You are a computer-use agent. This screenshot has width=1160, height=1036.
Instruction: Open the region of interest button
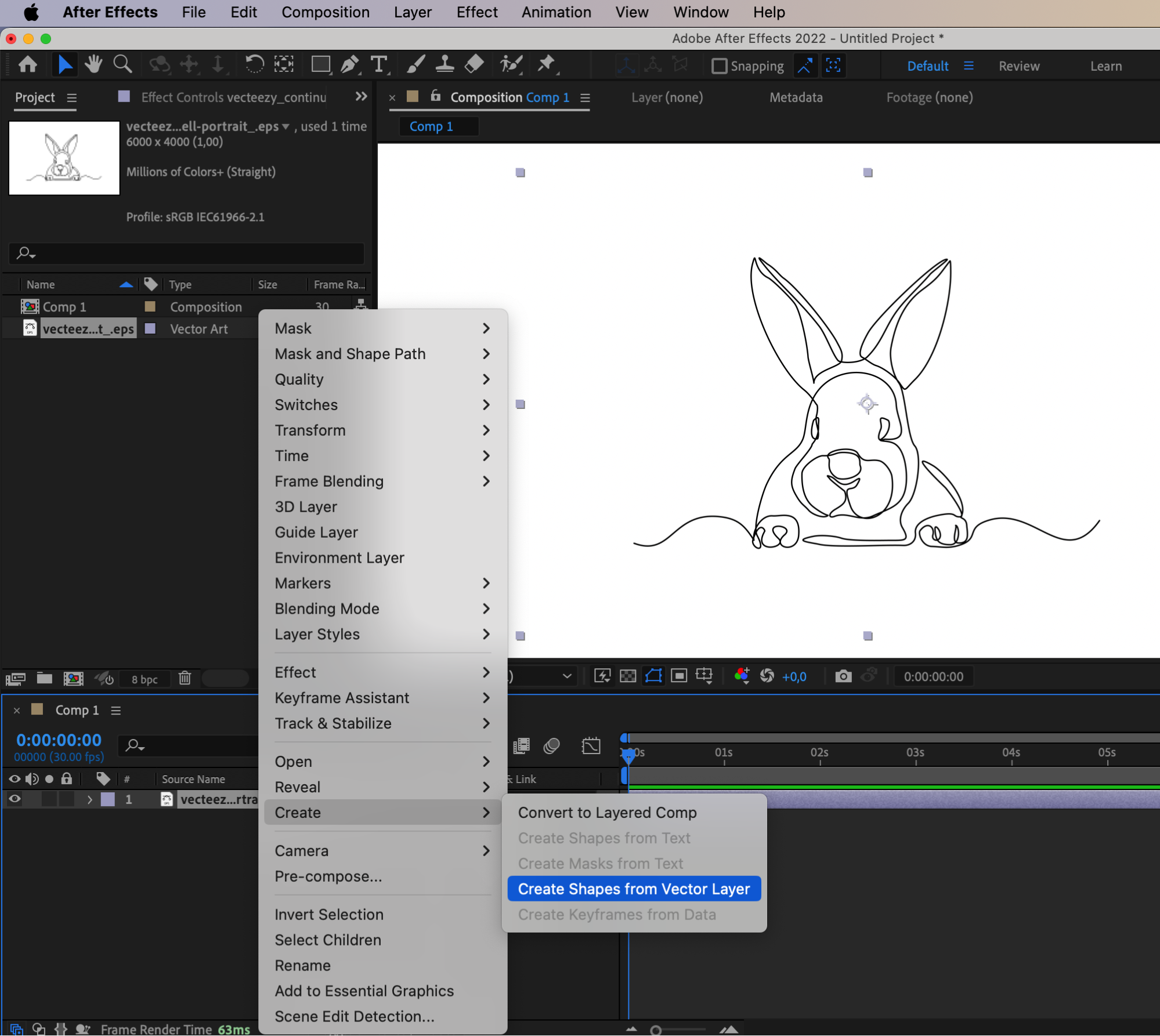tap(678, 676)
